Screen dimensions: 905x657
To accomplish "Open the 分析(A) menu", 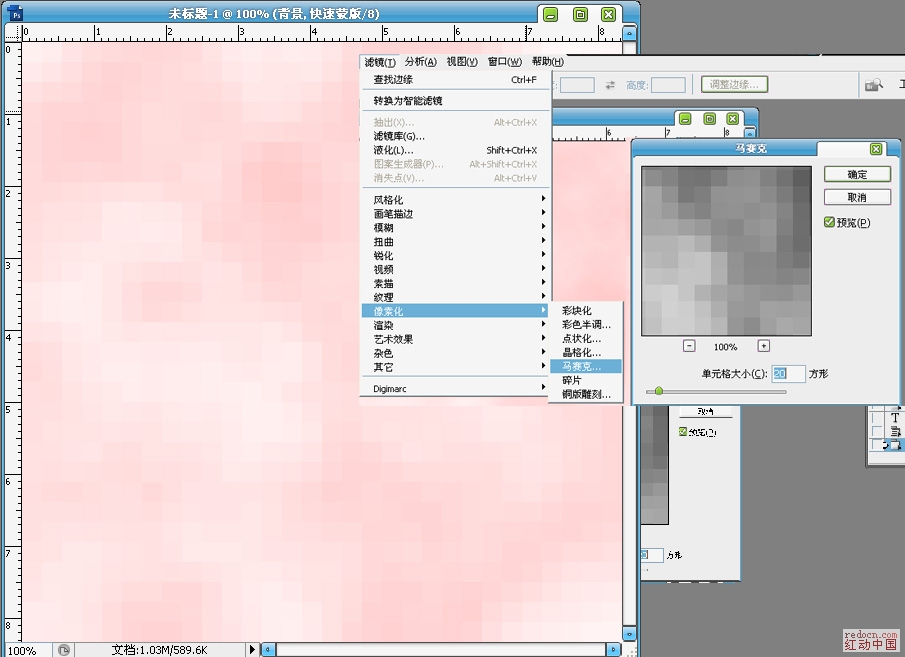I will click(x=420, y=62).
